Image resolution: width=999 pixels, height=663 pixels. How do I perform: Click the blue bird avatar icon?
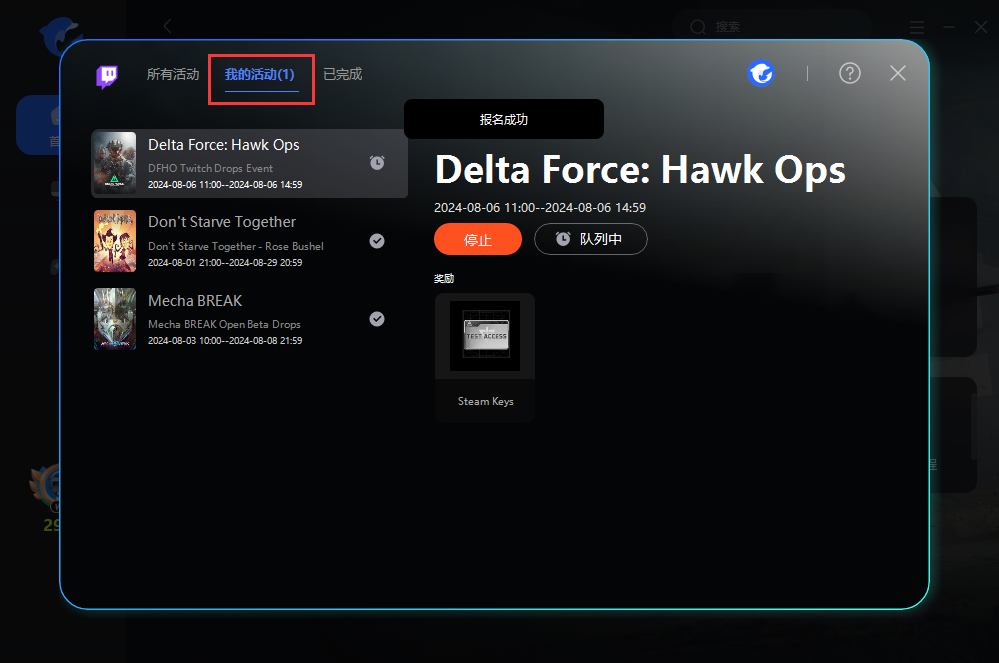tap(762, 73)
